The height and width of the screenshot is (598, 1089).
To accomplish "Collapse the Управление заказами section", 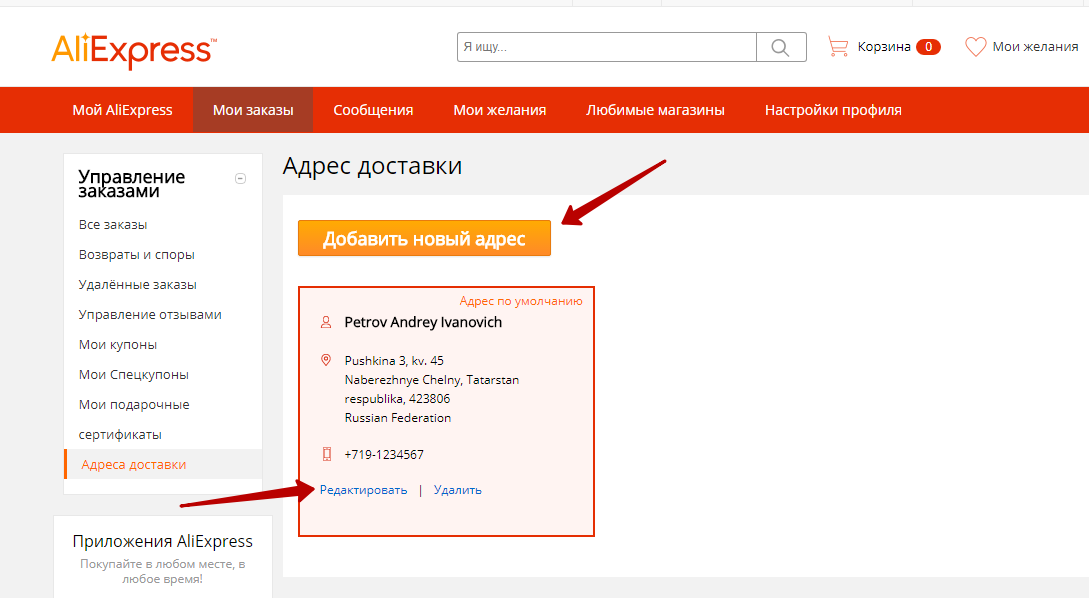I will 240,178.
